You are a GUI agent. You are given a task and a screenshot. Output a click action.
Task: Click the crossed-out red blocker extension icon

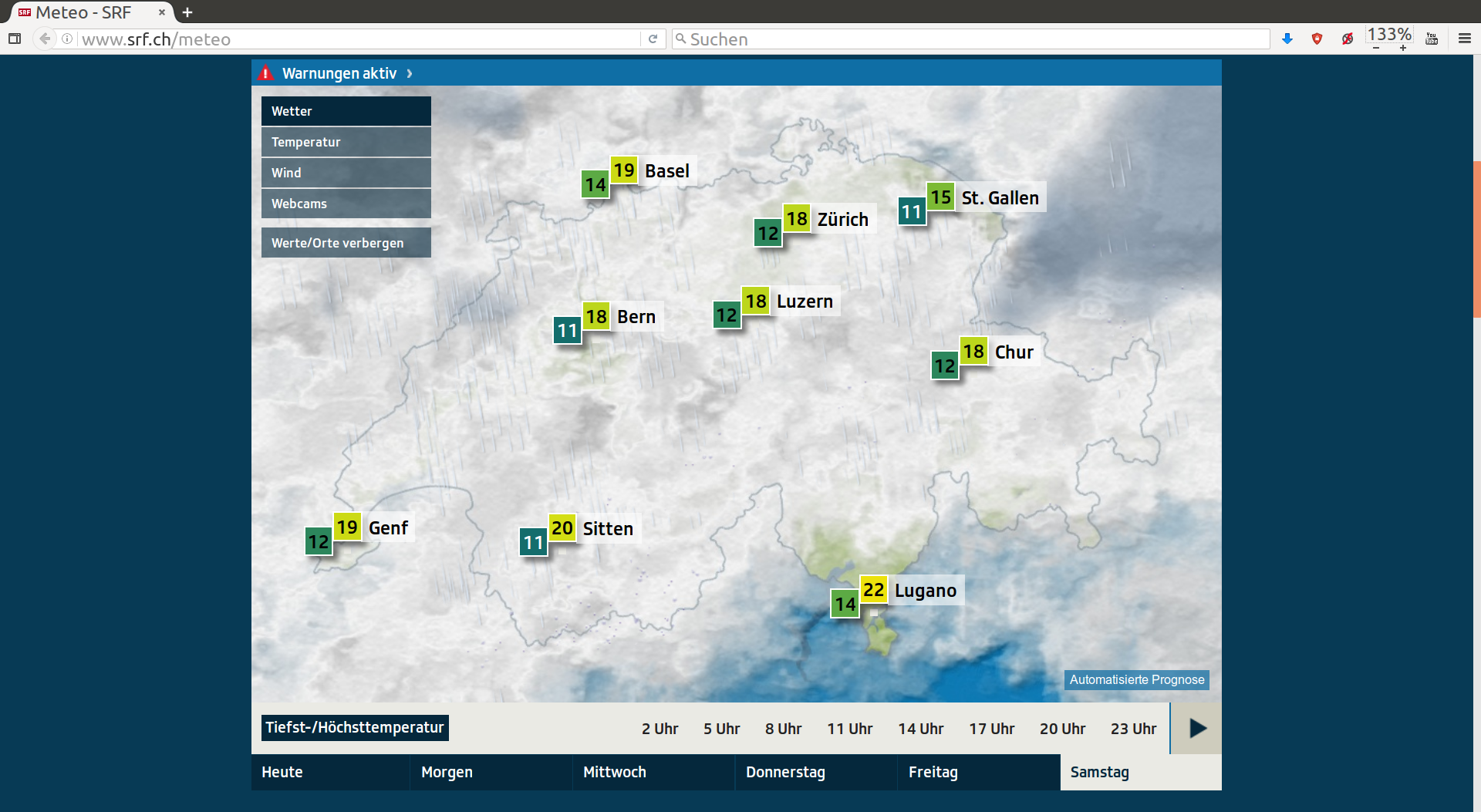click(x=1348, y=39)
